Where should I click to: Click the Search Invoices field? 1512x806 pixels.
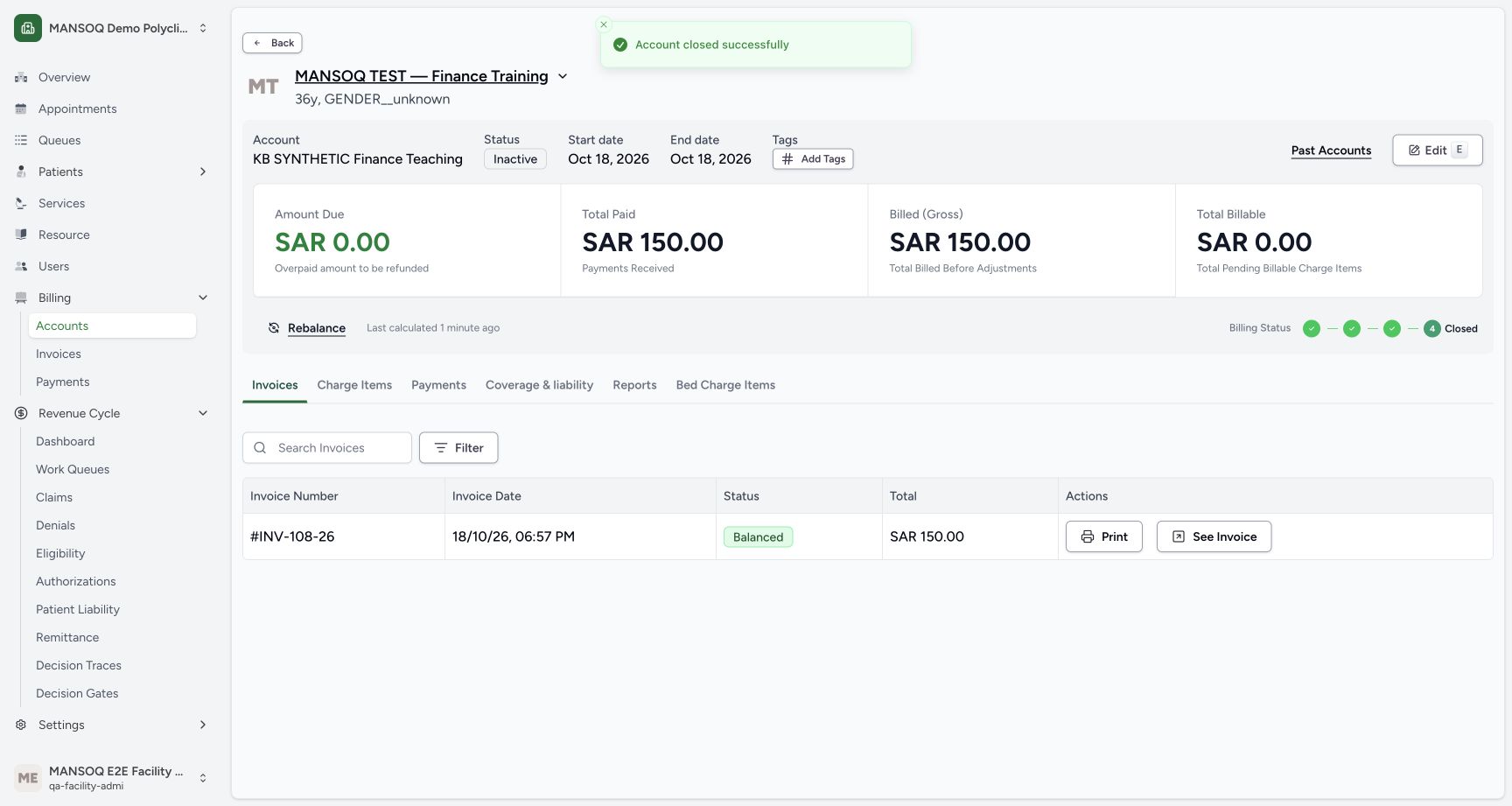327,448
